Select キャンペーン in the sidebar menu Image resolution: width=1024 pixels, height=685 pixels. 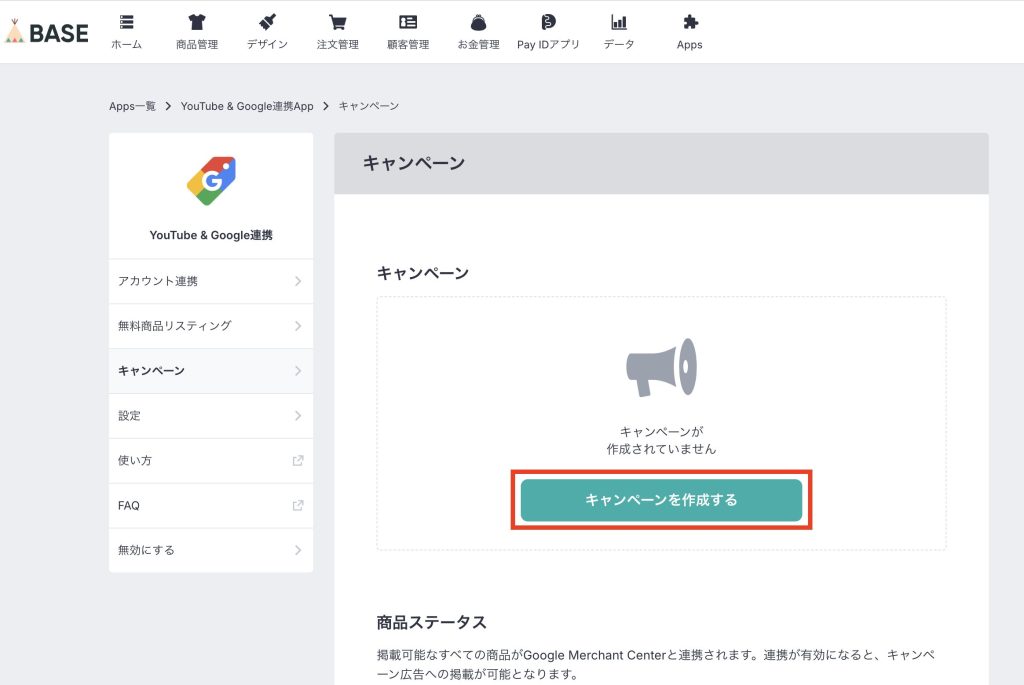(211, 371)
